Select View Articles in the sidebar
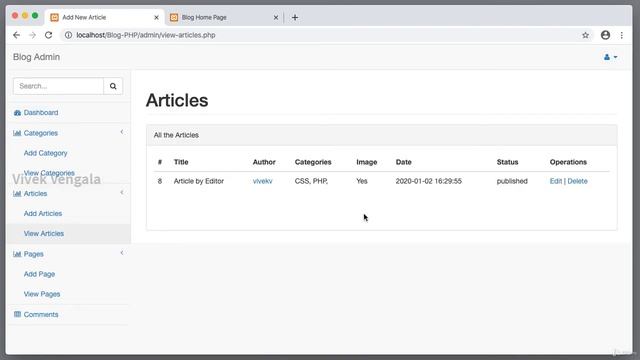 pyautogui.click(x=44, y=233)
